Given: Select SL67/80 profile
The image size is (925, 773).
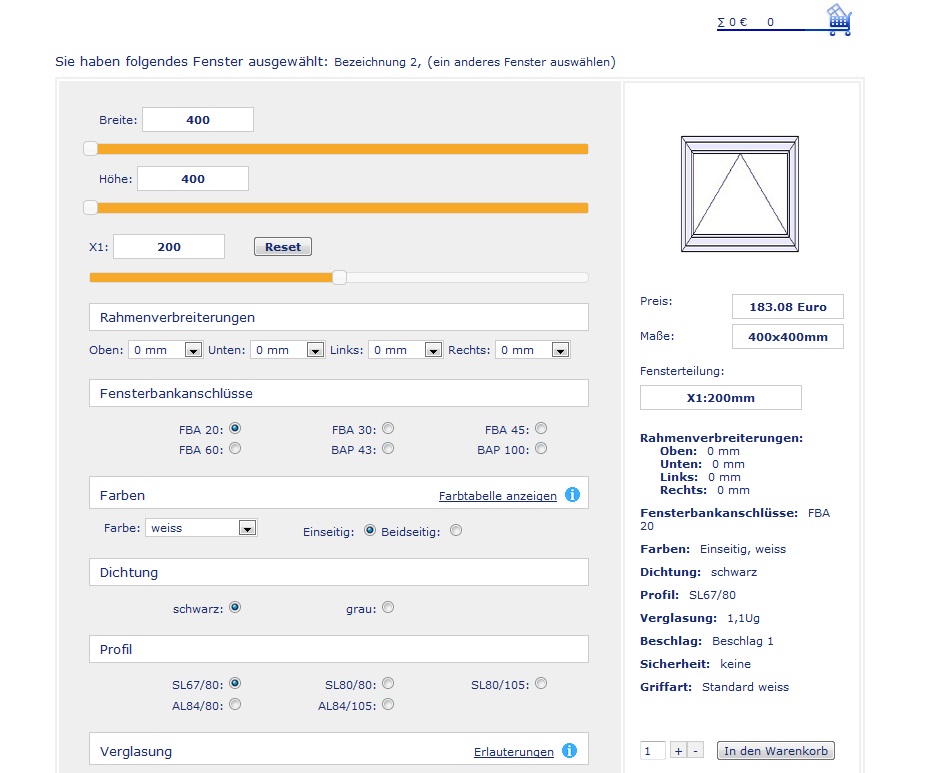Looking at the screenshot, I should click(235, 683).
